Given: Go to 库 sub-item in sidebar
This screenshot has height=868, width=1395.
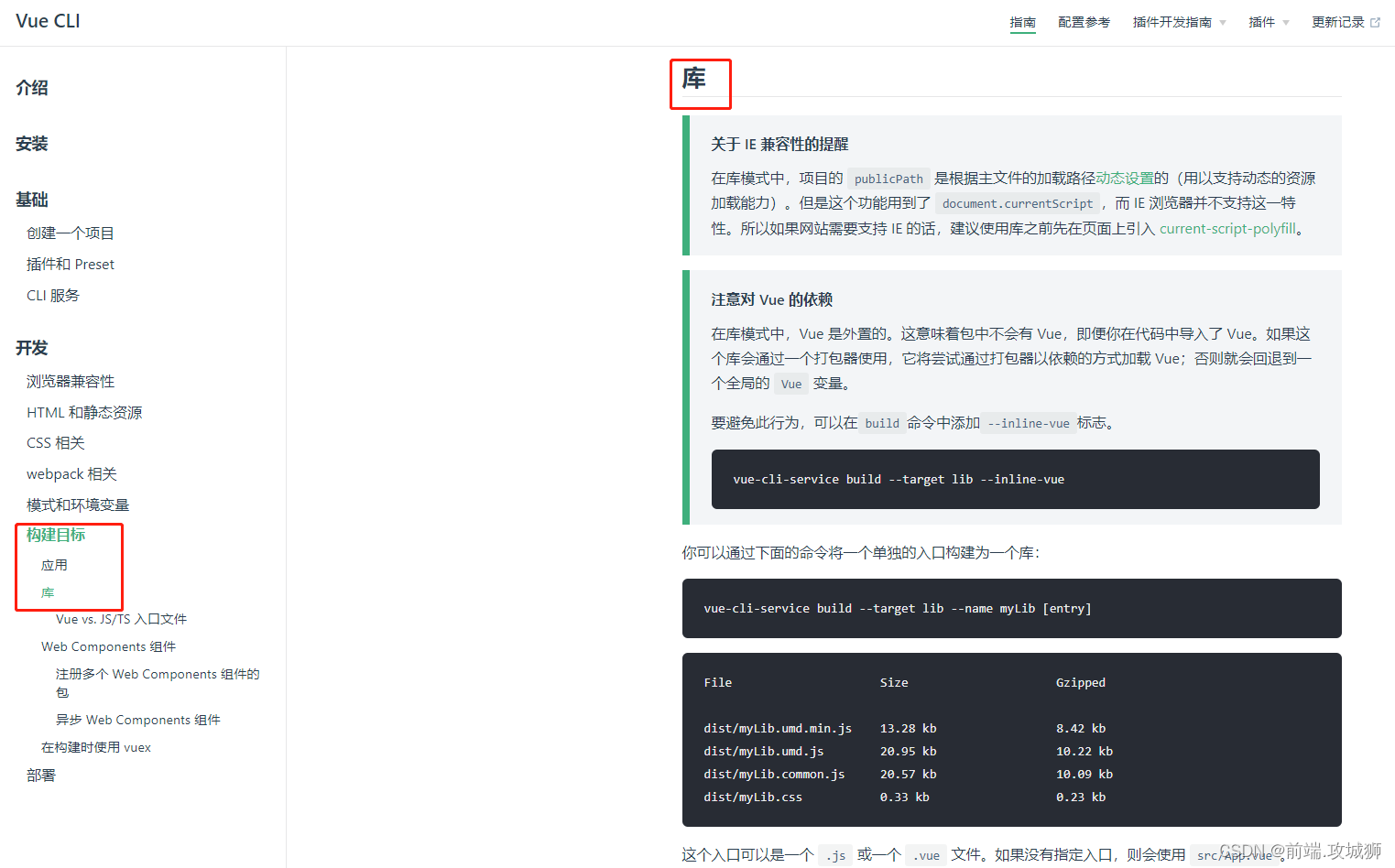Looking at the screenshot, I should tap(48, 593).
